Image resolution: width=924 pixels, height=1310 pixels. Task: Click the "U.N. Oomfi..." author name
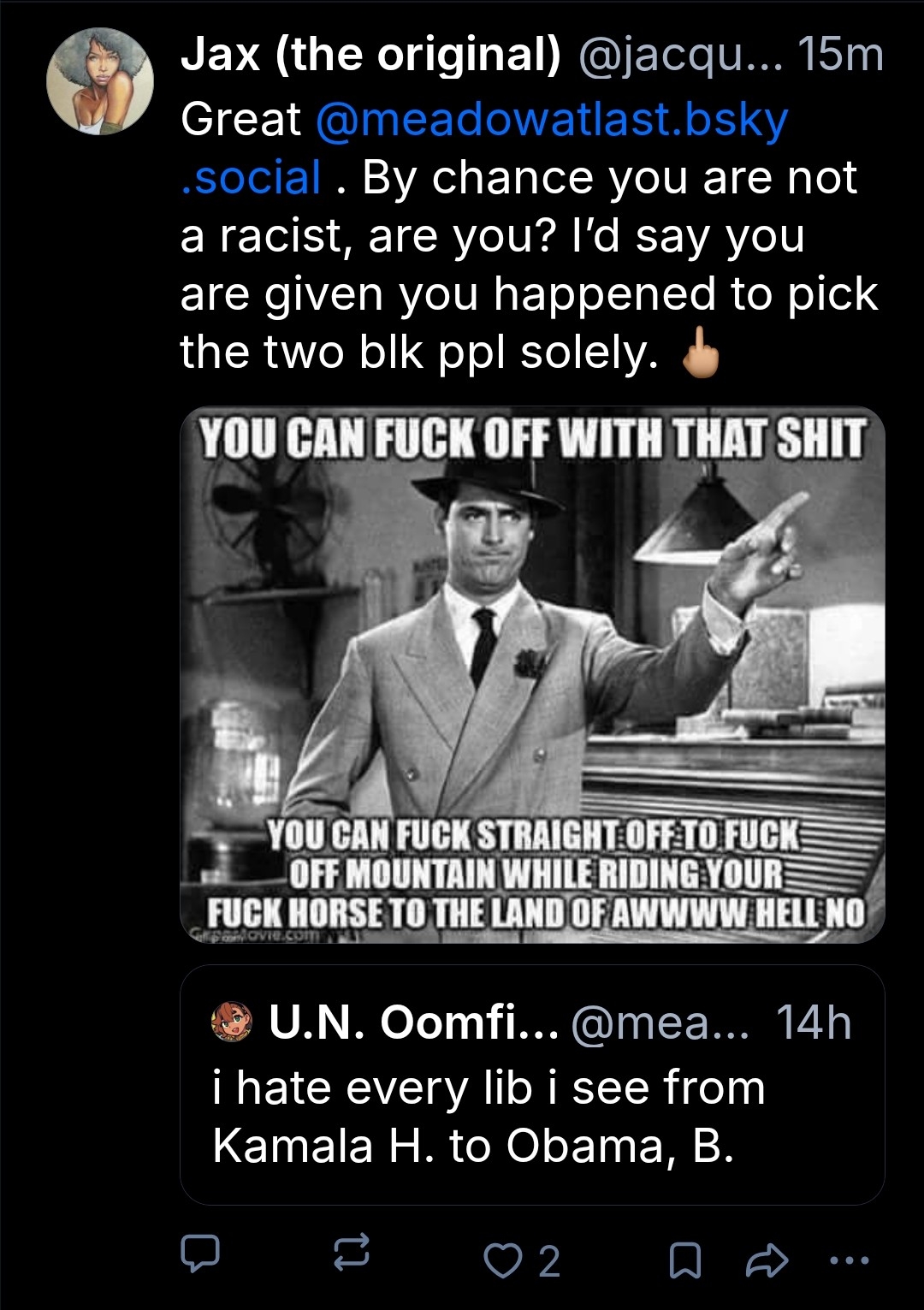coord(413,1023)
